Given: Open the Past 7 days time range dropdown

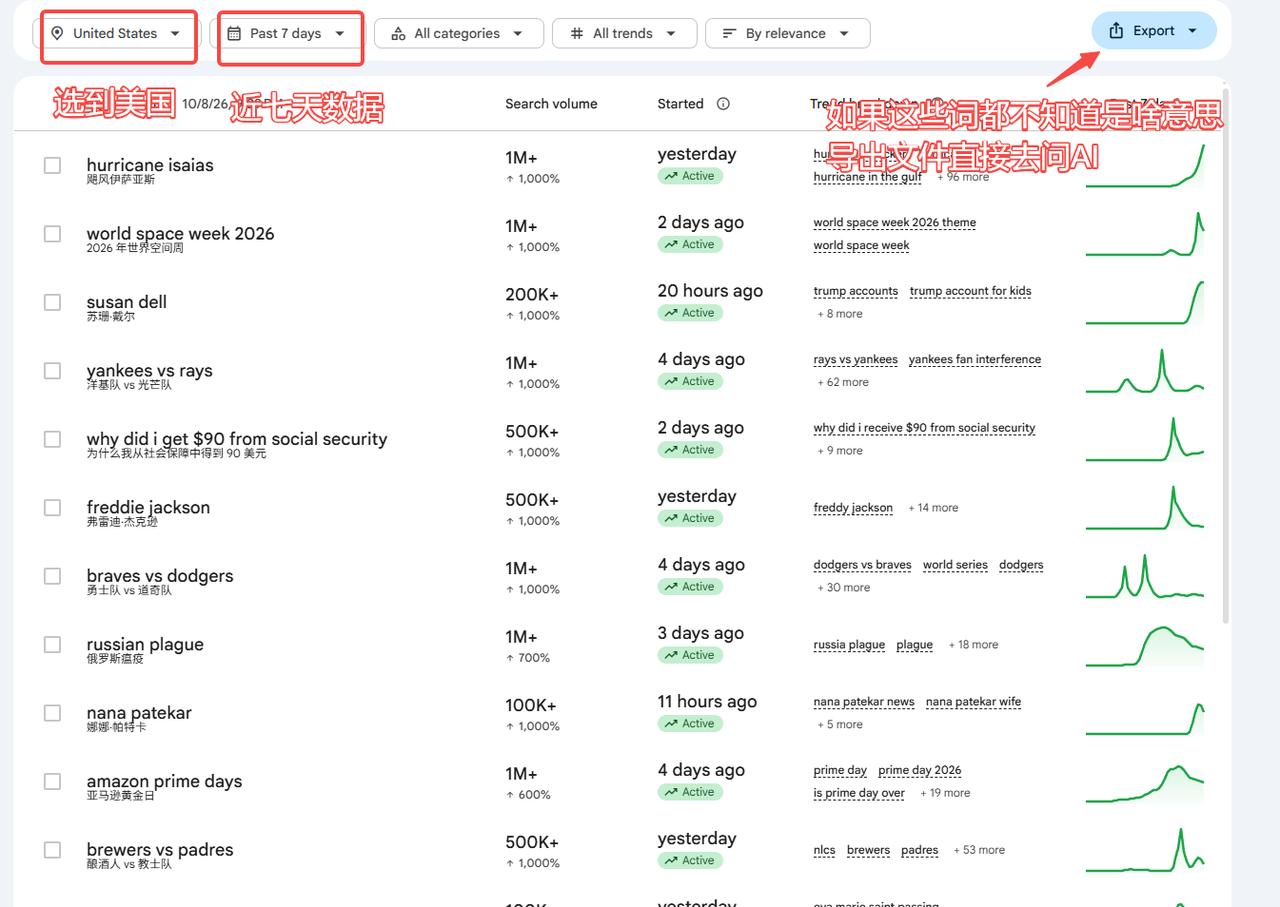Looking at the screenshot, I should [x=287, y=33].
